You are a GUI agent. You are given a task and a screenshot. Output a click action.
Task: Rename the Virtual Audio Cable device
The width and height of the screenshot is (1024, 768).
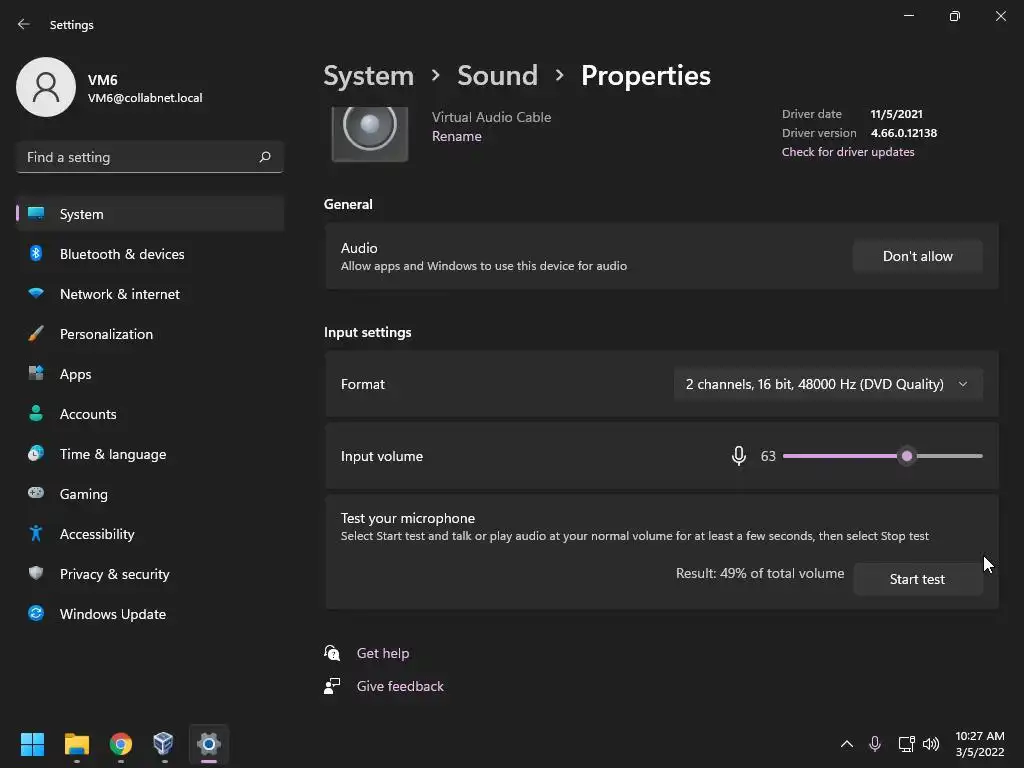[456, 136]
